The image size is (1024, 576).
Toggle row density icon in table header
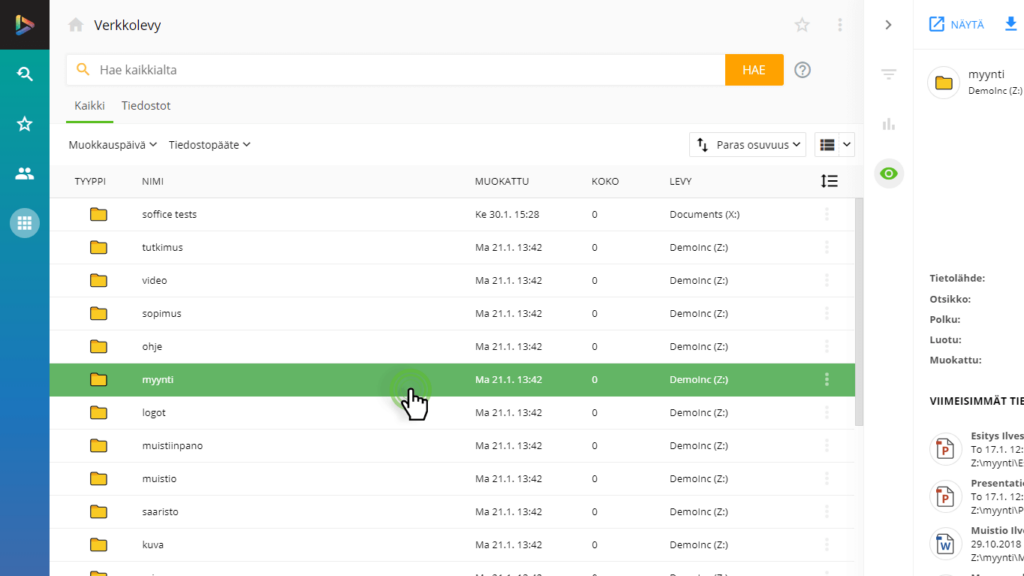point(829,181)
